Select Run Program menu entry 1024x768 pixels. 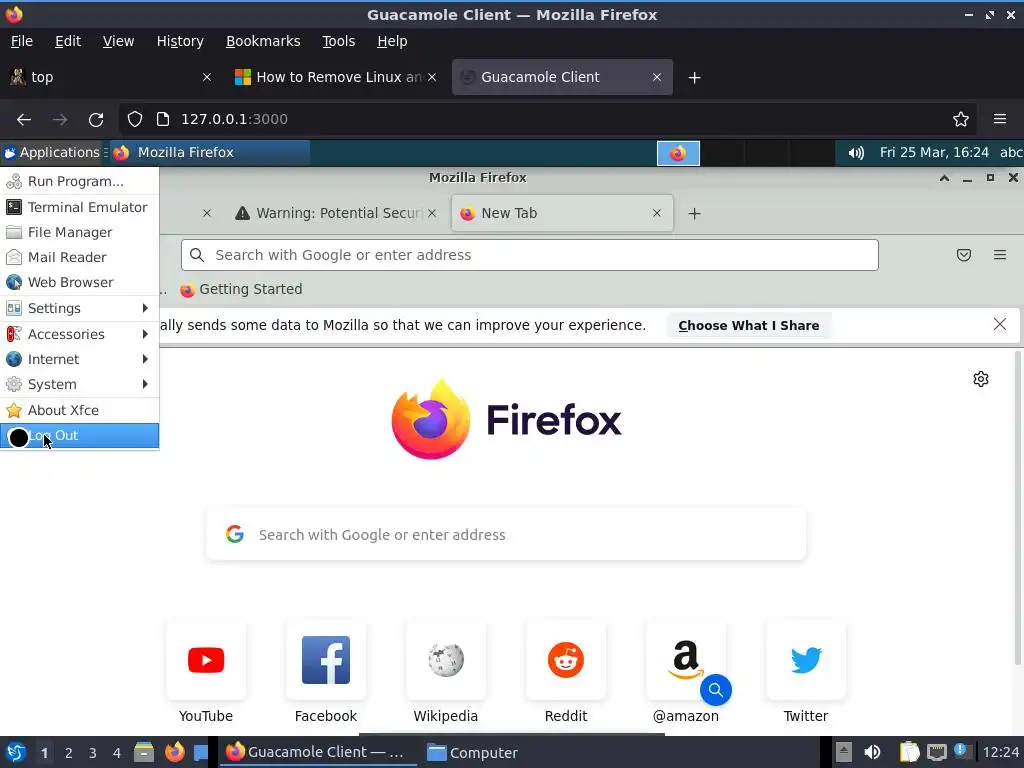(x=79, y=182)
